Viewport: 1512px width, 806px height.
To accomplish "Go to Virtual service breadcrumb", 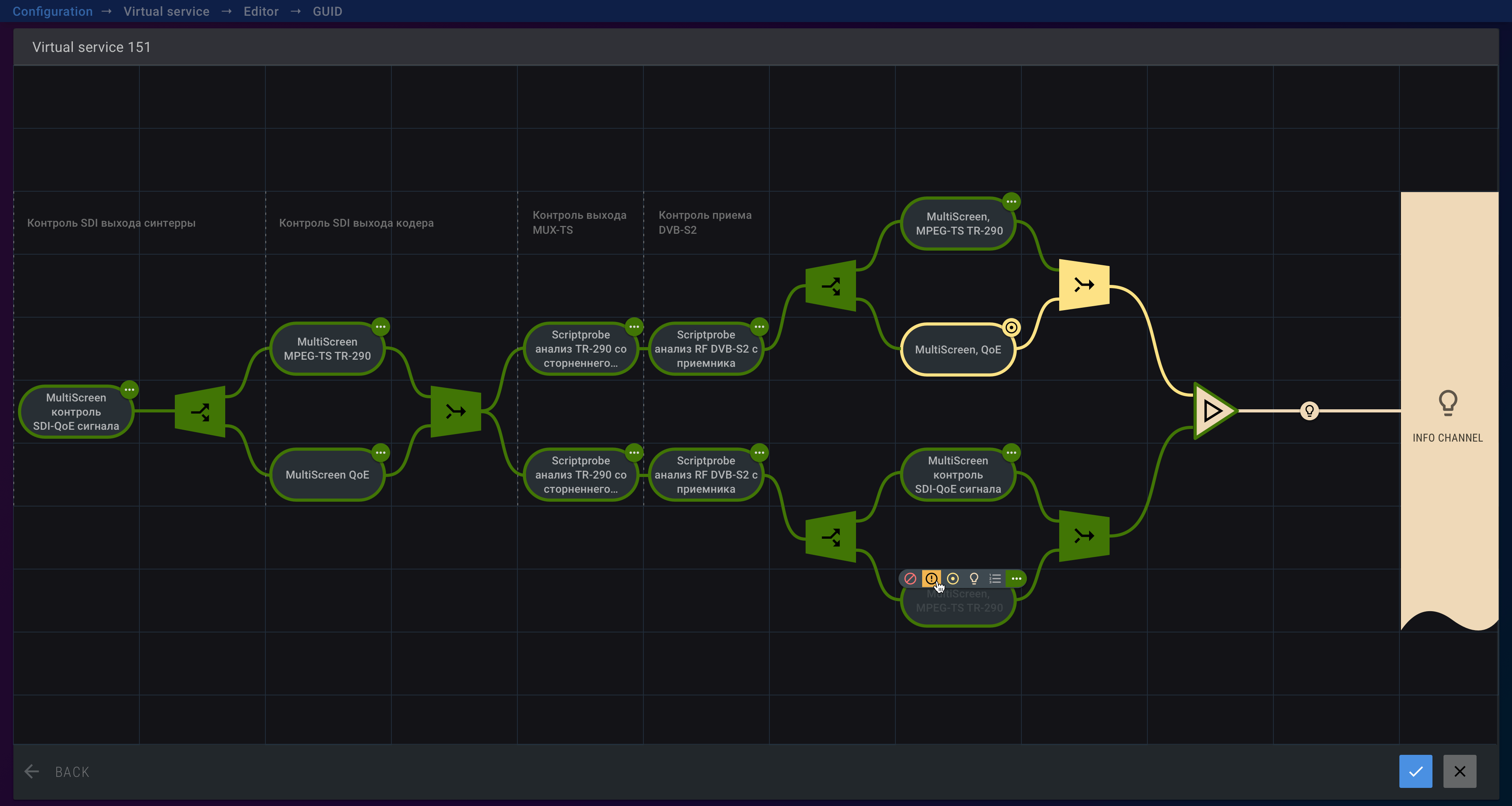I will point(167,11).
